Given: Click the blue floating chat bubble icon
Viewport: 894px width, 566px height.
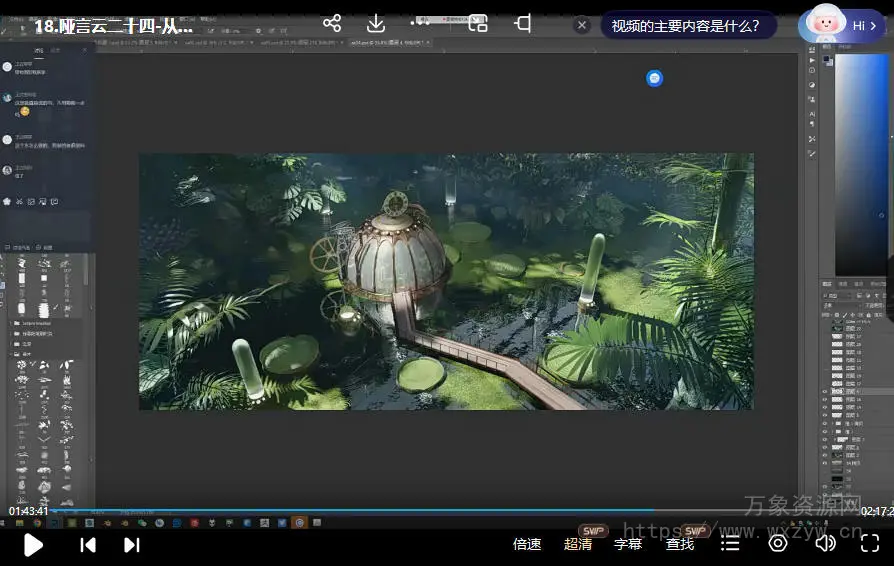Looking at the screenshot, I should [654, 78].
